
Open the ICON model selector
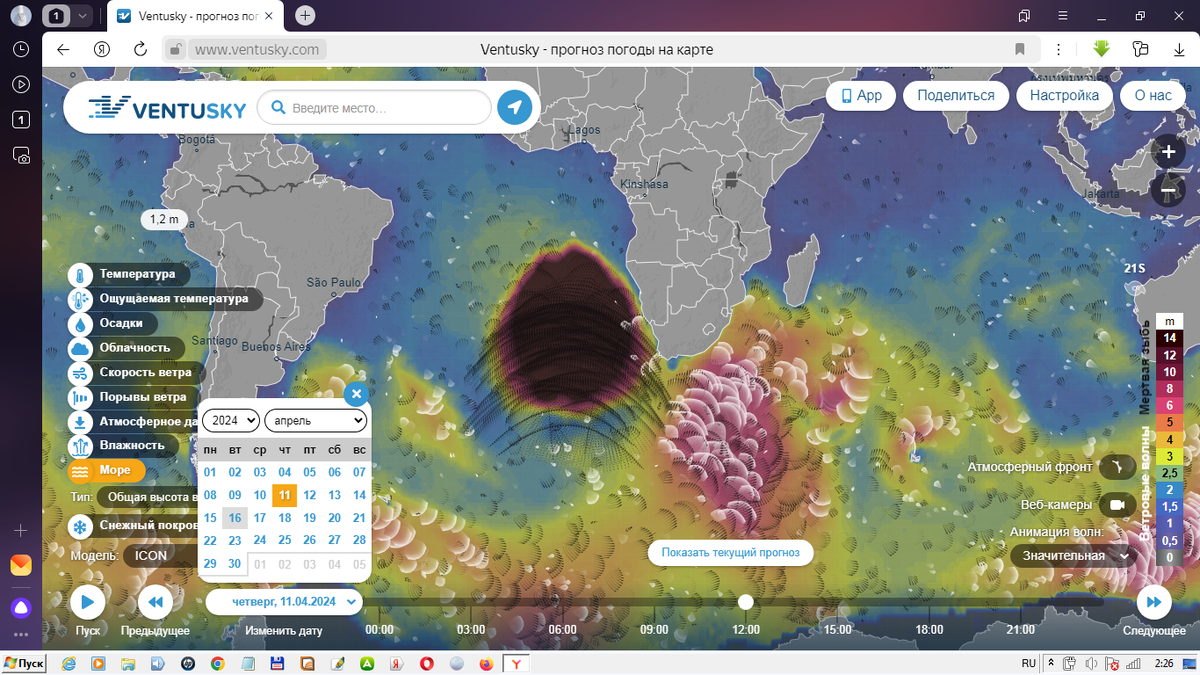pos(160,555)
